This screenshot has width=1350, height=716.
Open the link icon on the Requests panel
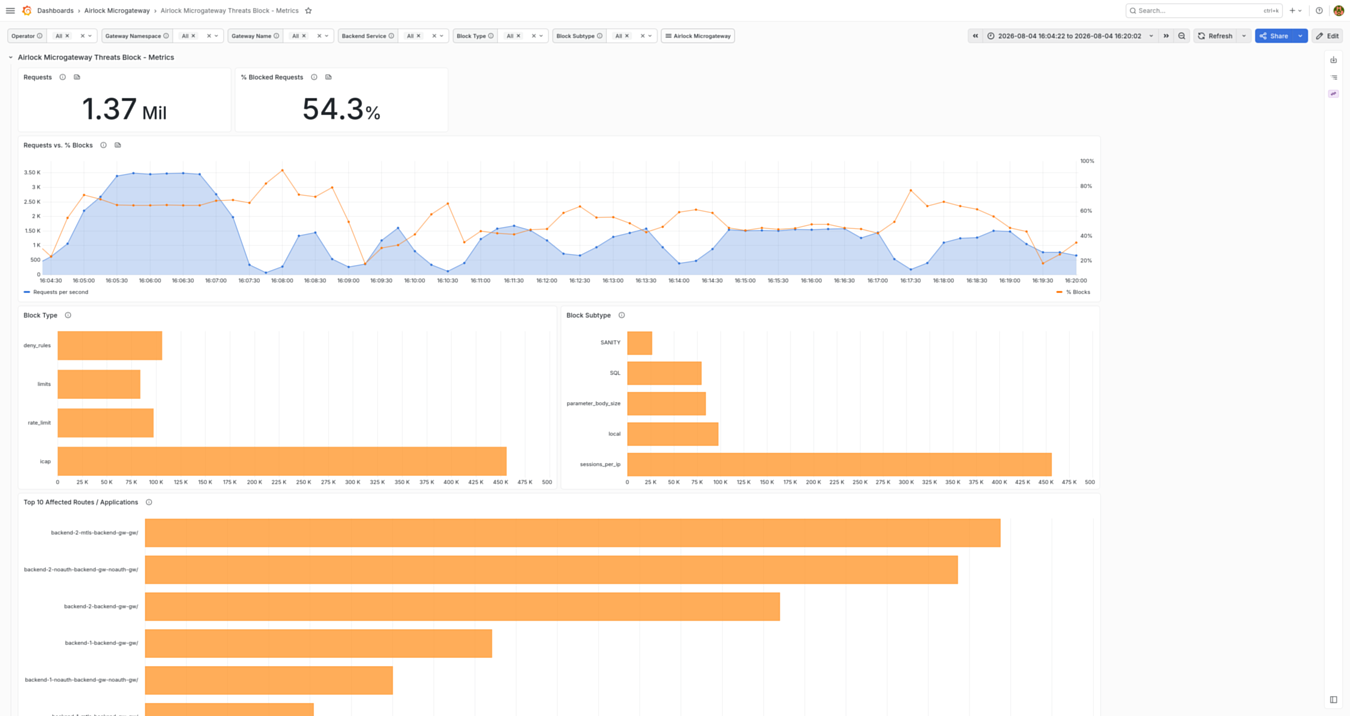coord(77,77)
